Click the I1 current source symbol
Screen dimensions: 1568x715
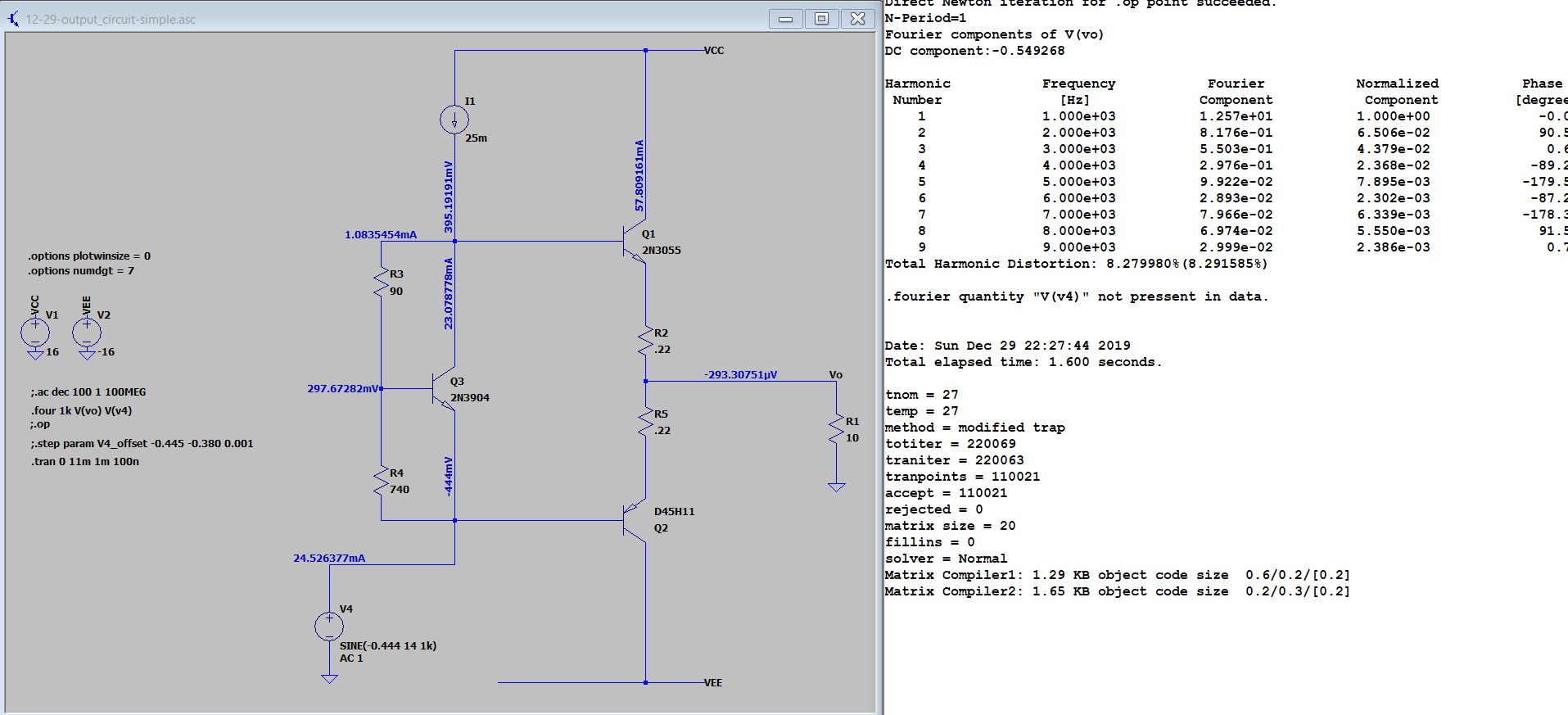tap(454, 120)
